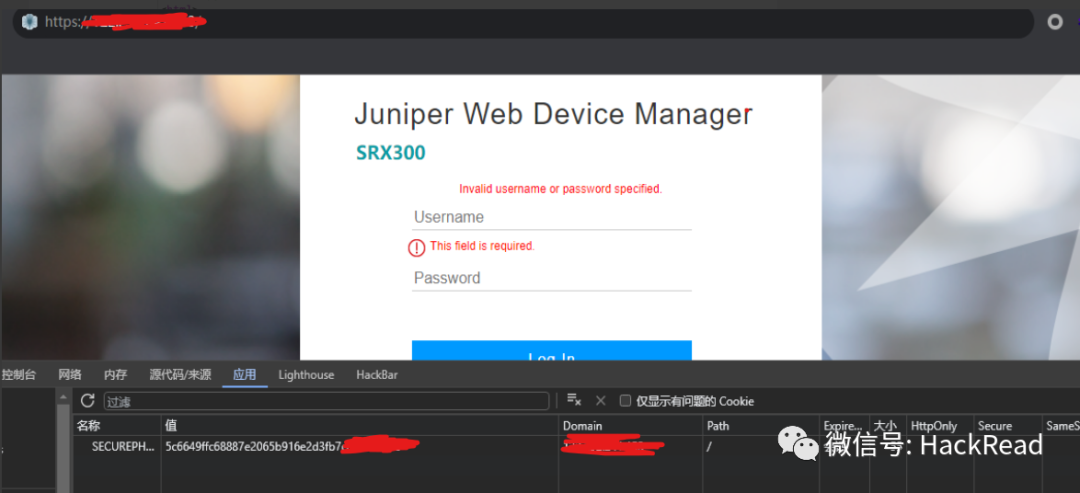Click the circular icon at the address bar's right

(x=1055, y=23)
